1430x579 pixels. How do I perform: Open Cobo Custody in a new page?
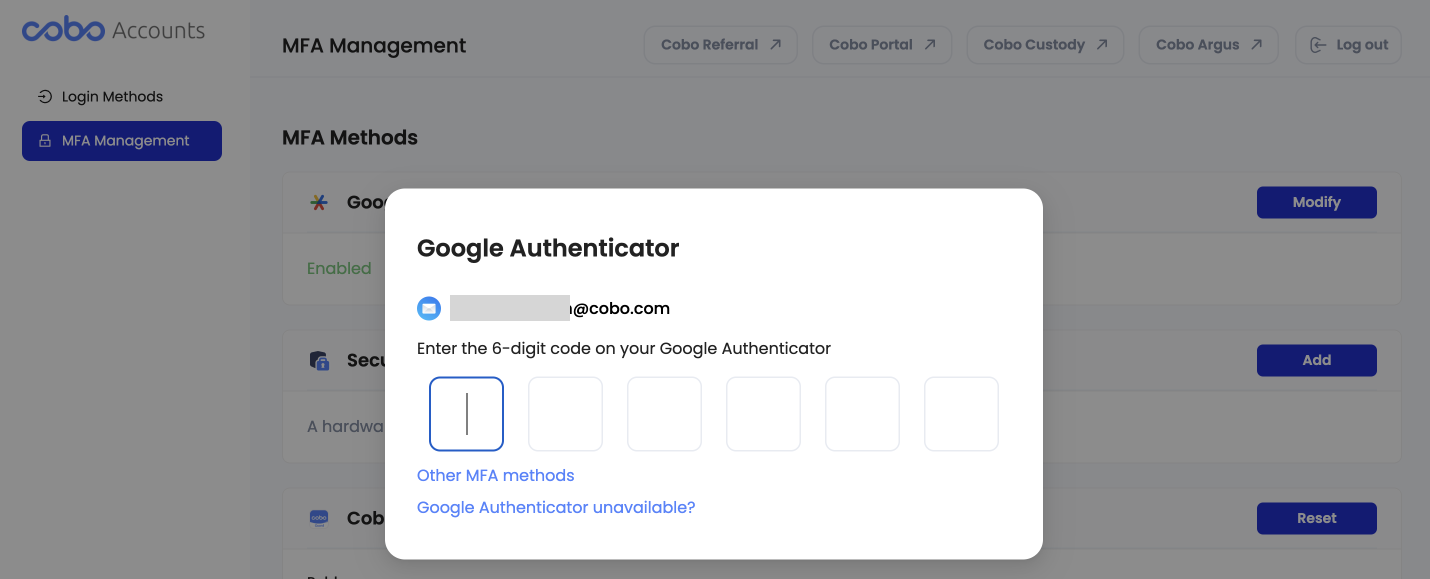(1045, 44)
